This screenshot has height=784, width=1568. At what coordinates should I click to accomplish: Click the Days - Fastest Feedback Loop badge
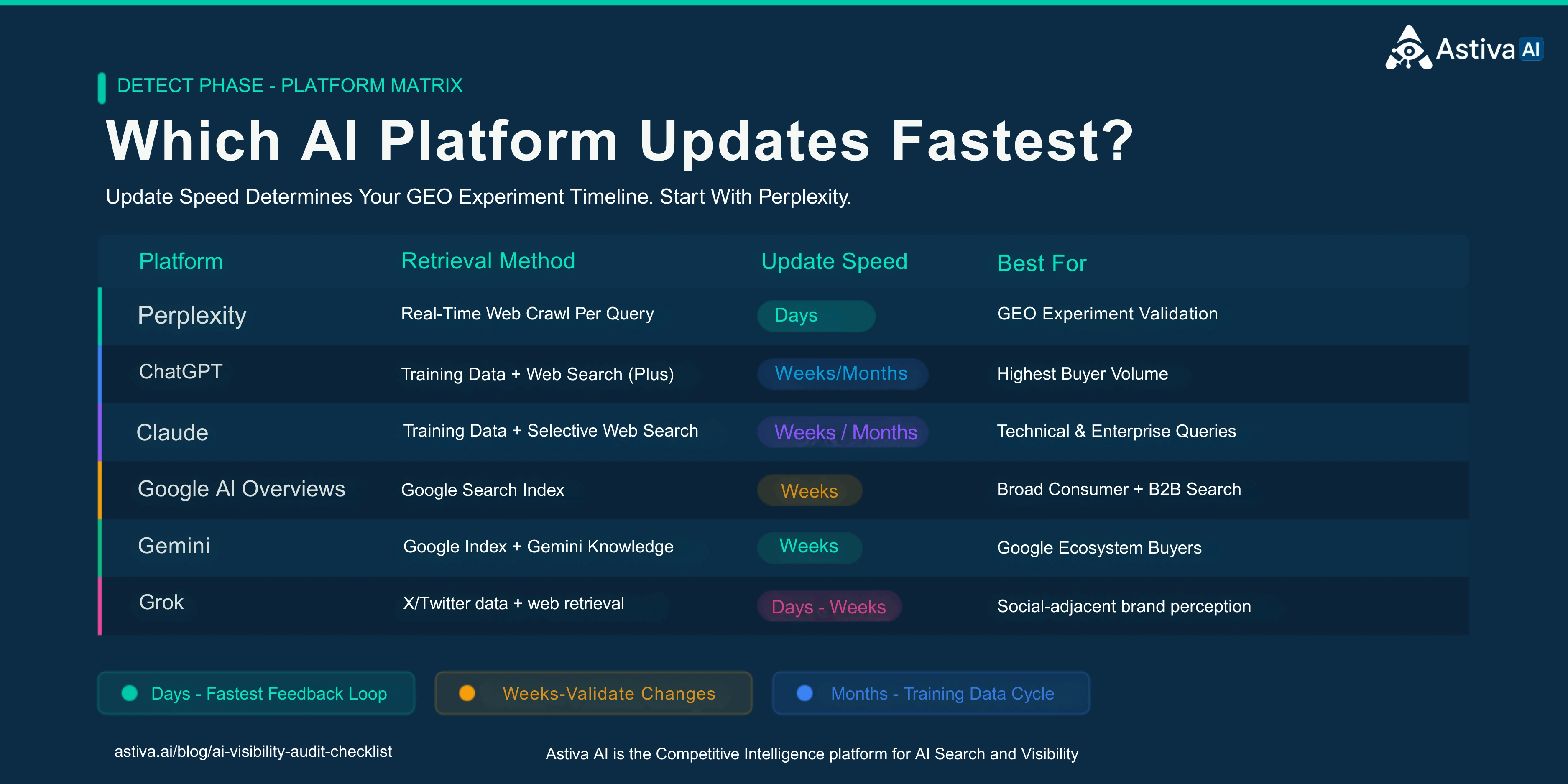tap(256, 693)
